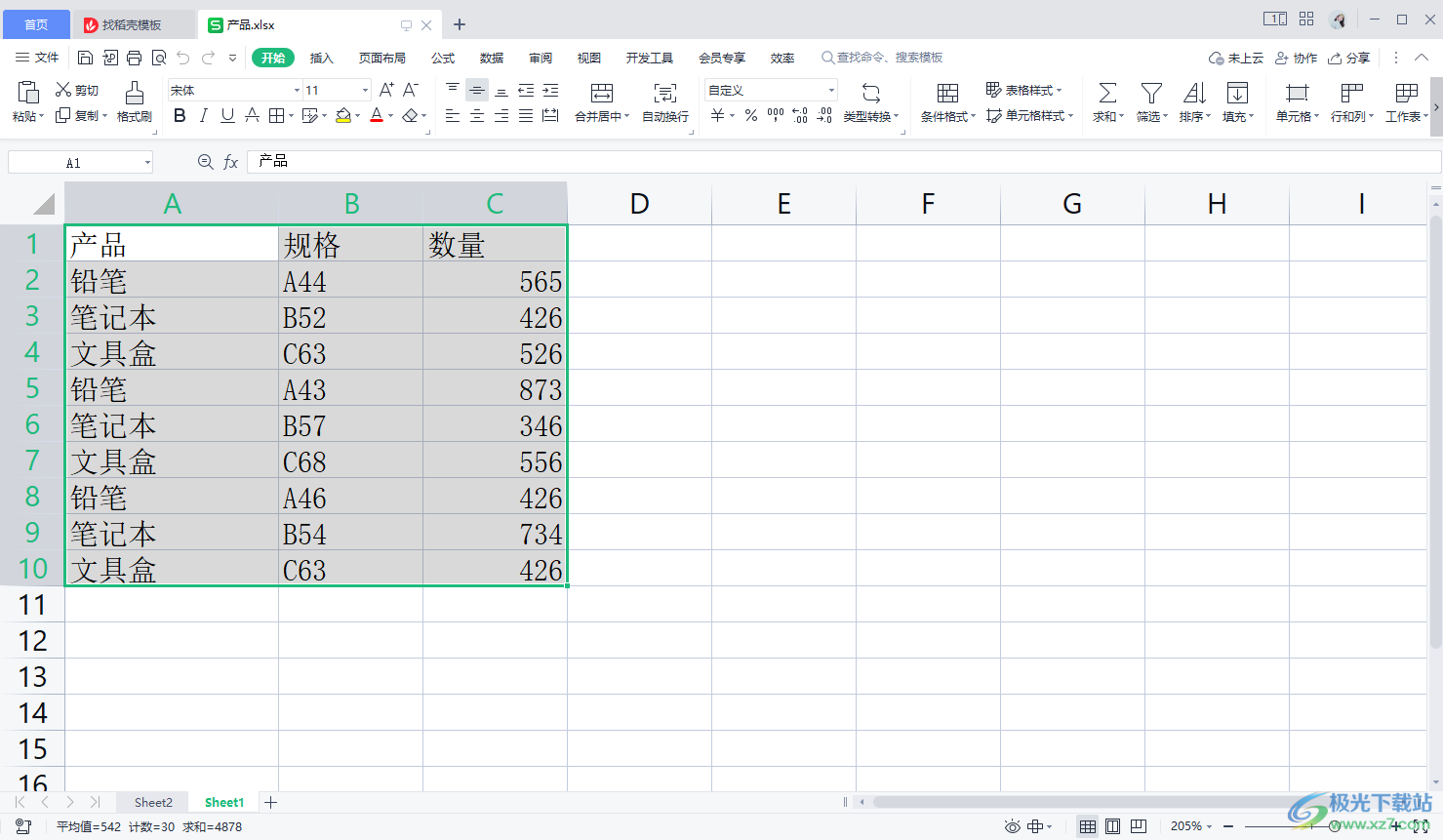Click the Collaborate (协作) button

(1296, 58)
